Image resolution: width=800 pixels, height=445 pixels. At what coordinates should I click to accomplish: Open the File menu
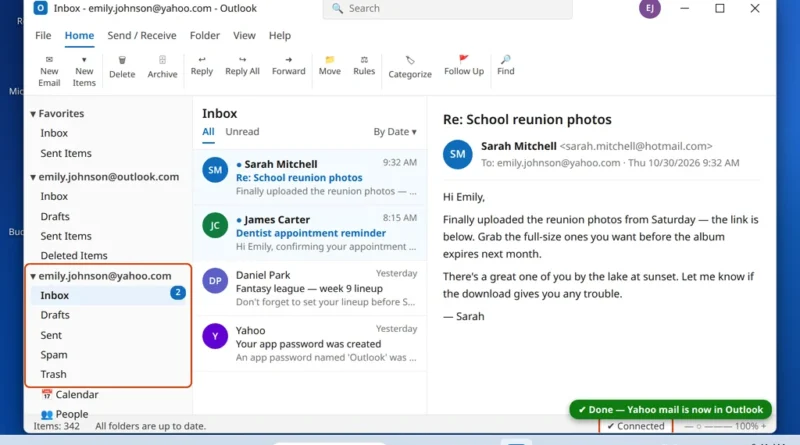pos(43,35)
